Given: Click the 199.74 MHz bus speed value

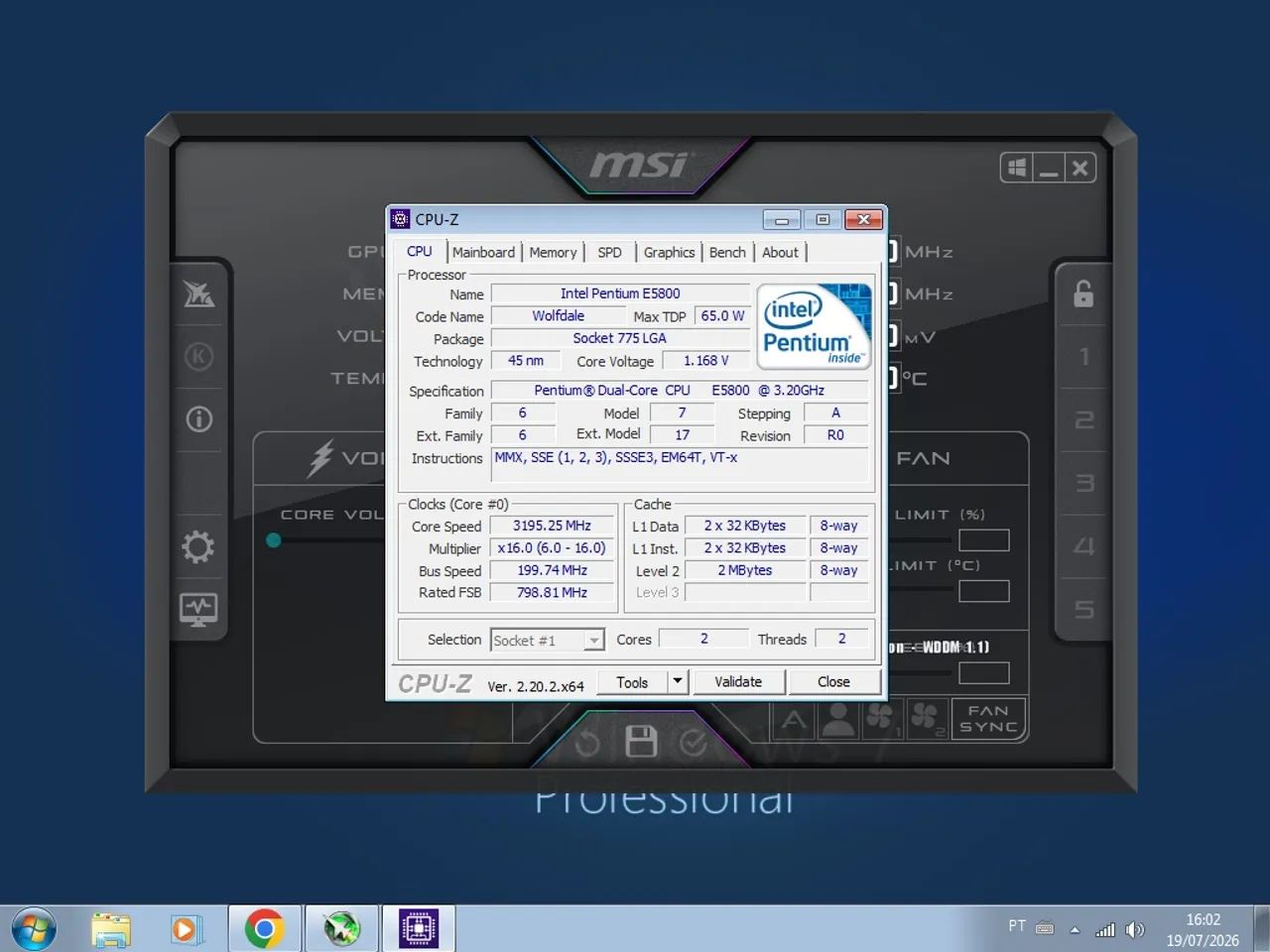Looking at the screenshot, I should [x=552, y=570].
